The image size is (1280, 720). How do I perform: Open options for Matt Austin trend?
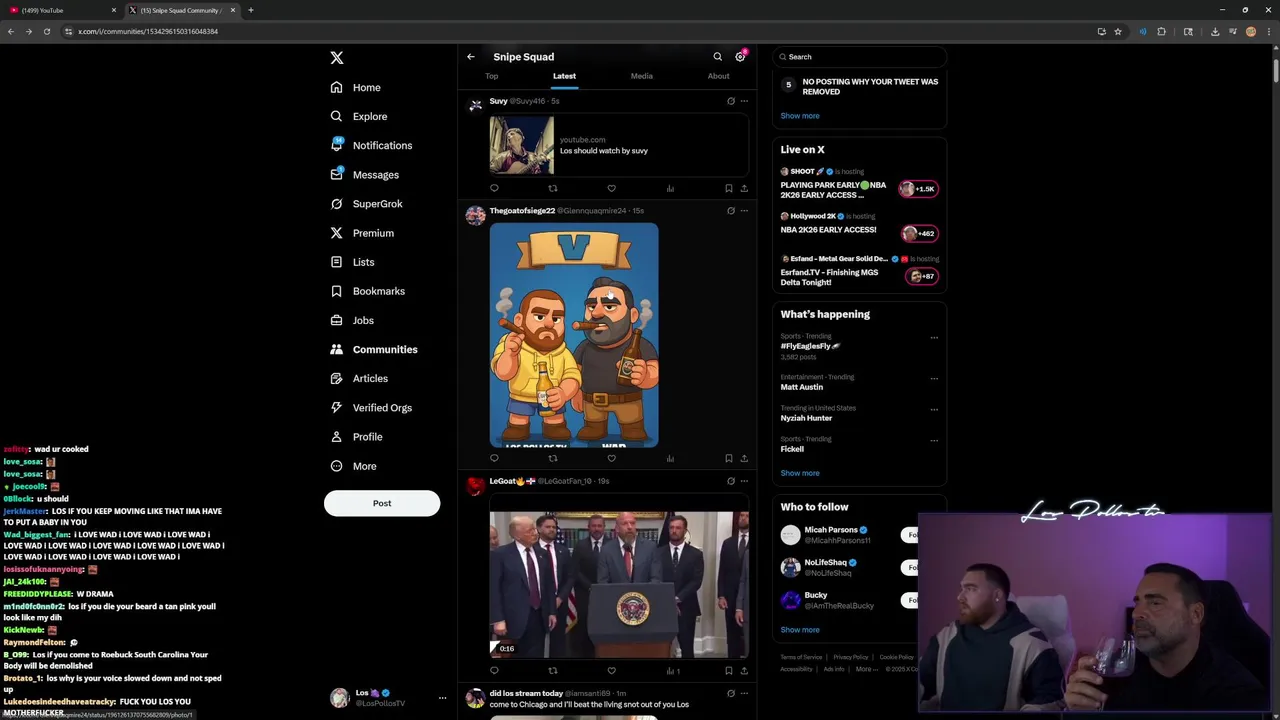point(934,379)
